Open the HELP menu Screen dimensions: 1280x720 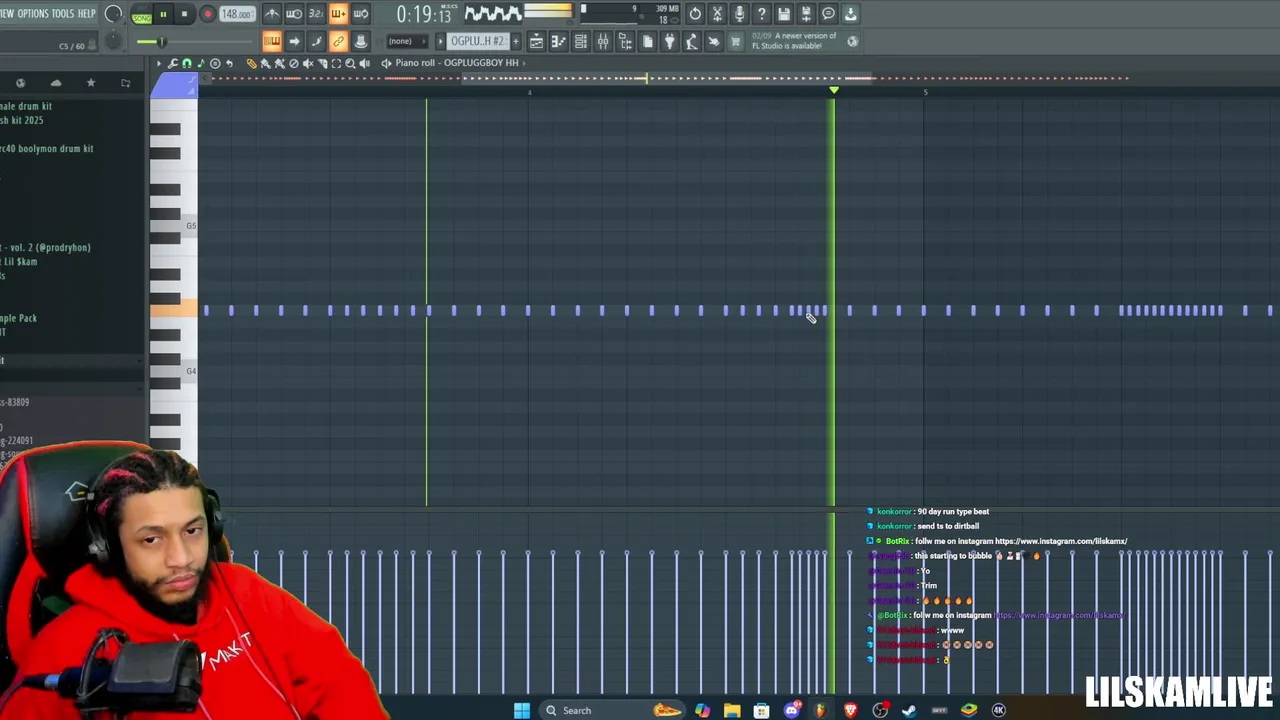pyautogui.click(x=87, y=13)
